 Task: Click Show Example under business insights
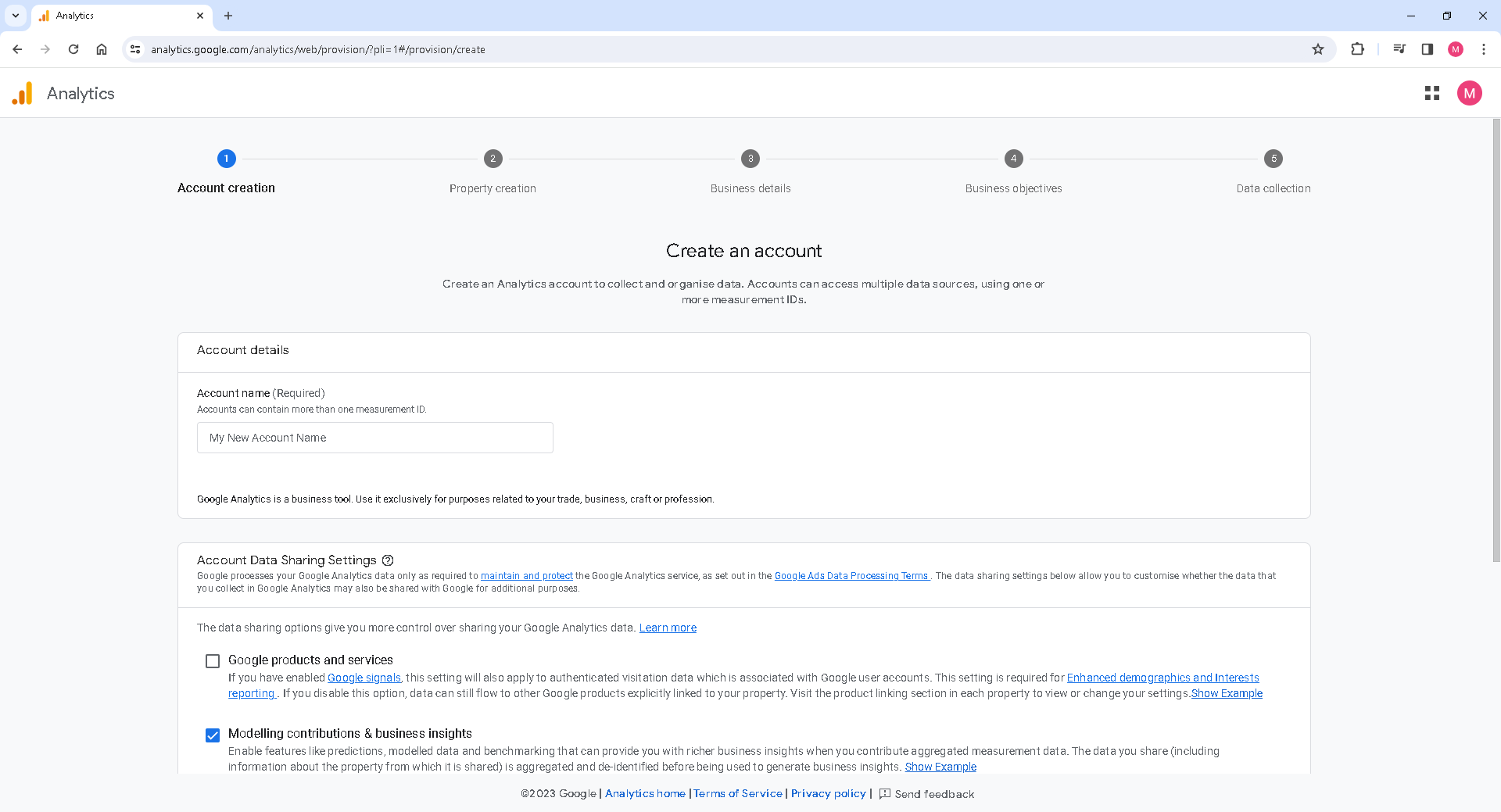pos(940,767)
